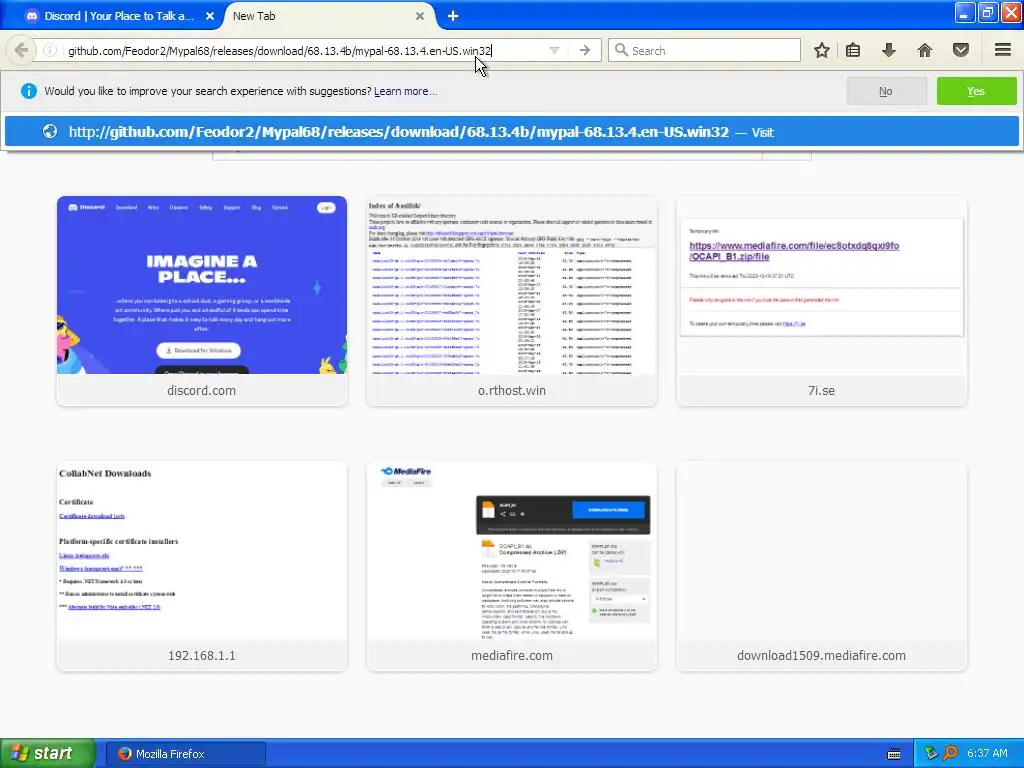Show bookmarks list icon
The width and height of the screenshot is (1024, 768).
[853, 50]
